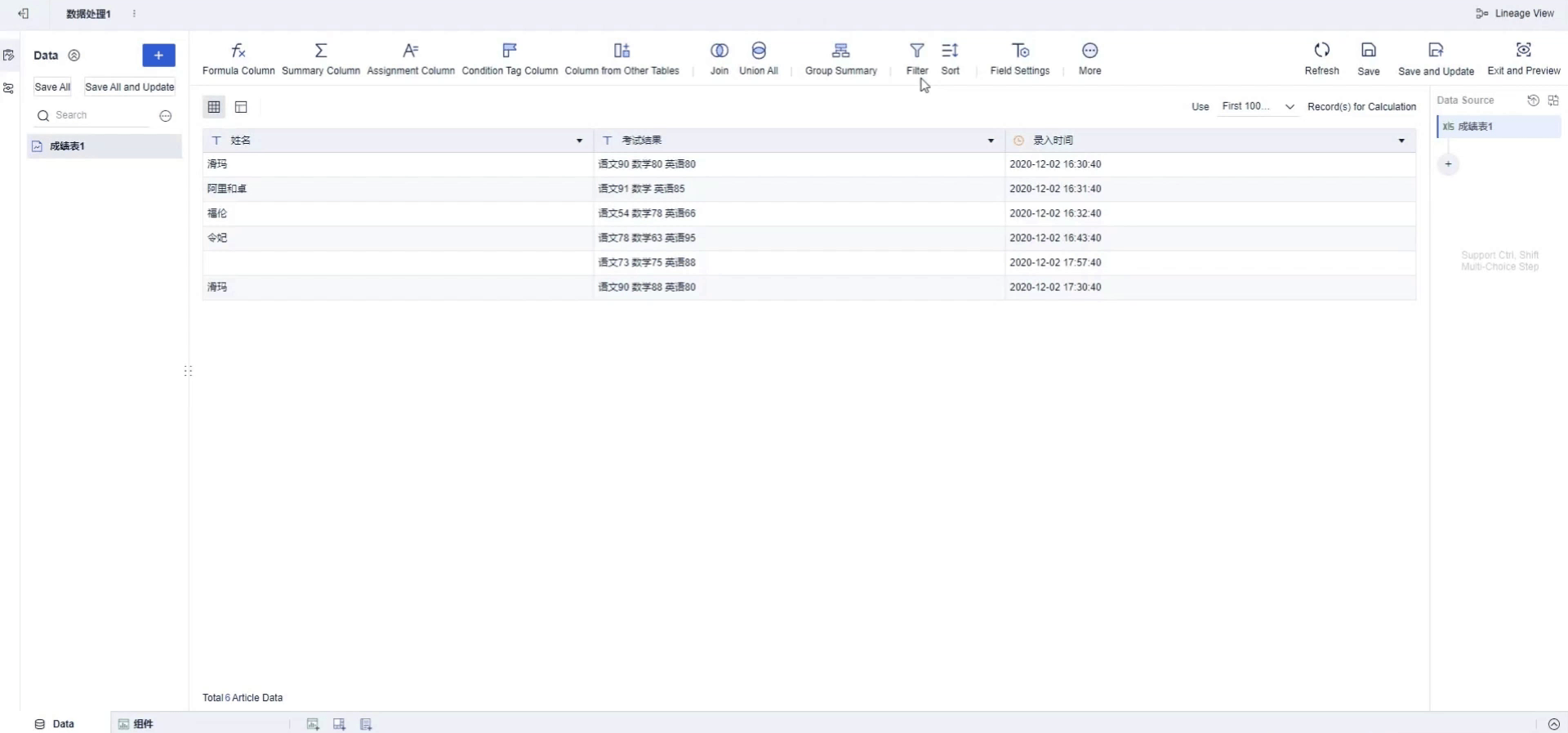Add a Condition Tag Column
Image resolution: width=1568 pixels, height=733 pixels.
point(510,59)
